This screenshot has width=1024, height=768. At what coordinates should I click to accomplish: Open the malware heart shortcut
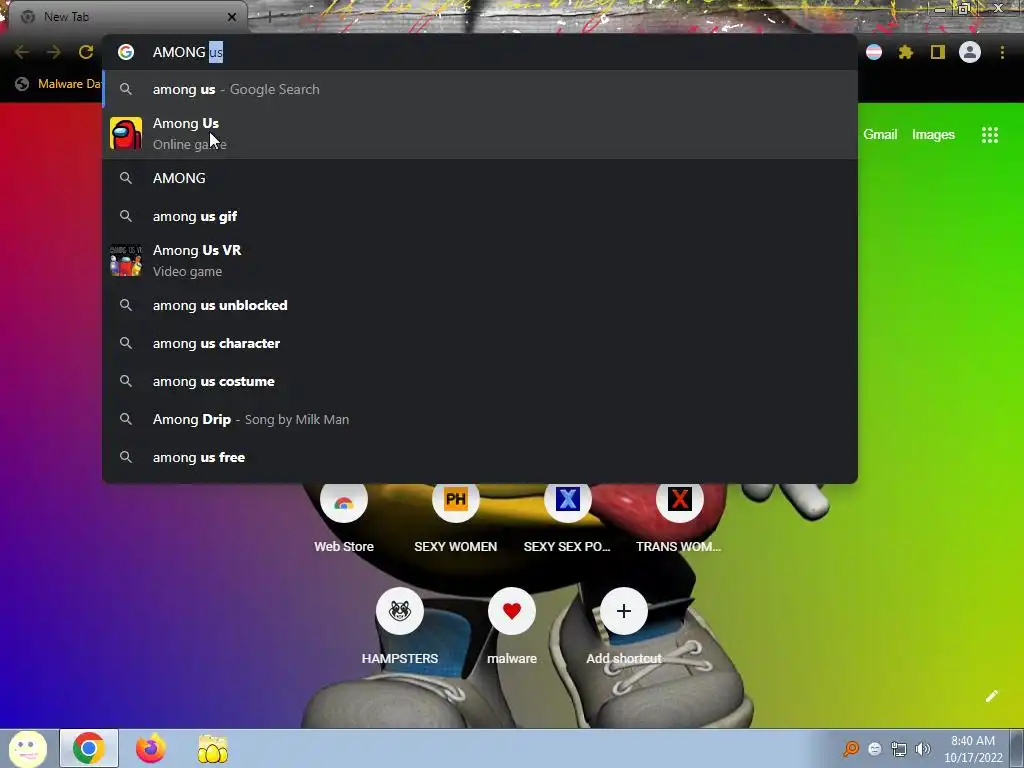pyautogui.click(x=512, y=627)
